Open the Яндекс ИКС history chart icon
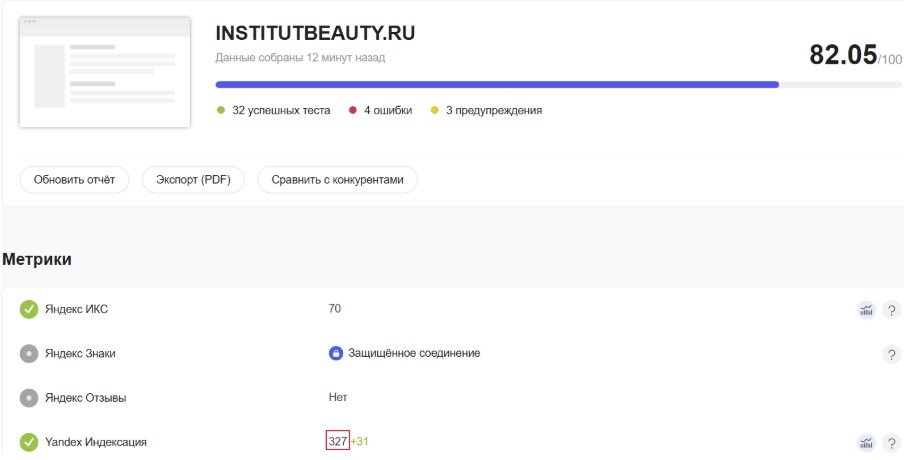This screenshot has width=913, height=460. [867, 310]
